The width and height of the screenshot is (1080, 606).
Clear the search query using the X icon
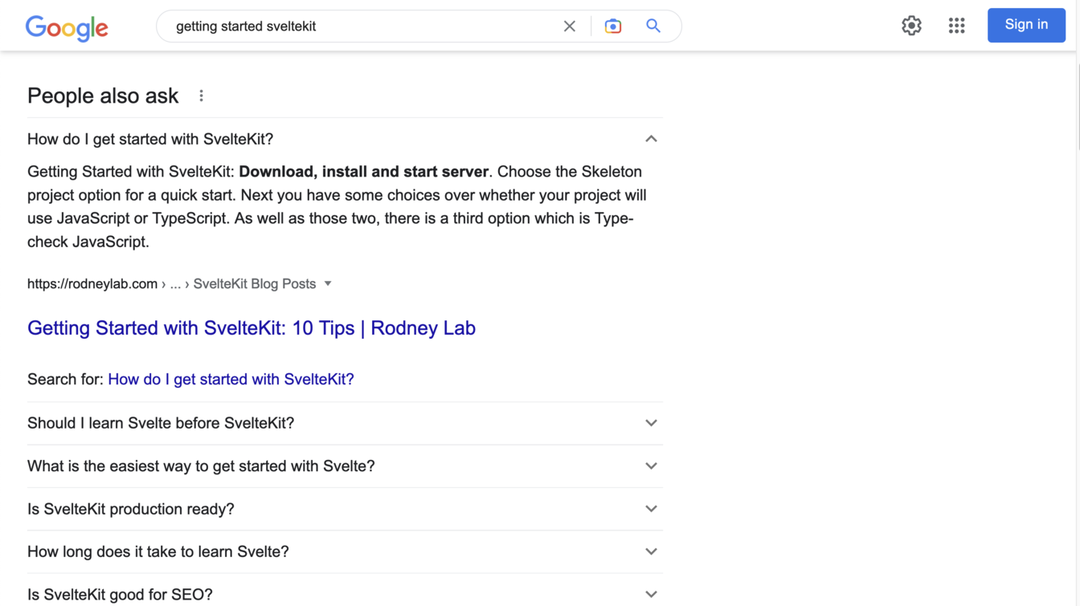point(569,25)
